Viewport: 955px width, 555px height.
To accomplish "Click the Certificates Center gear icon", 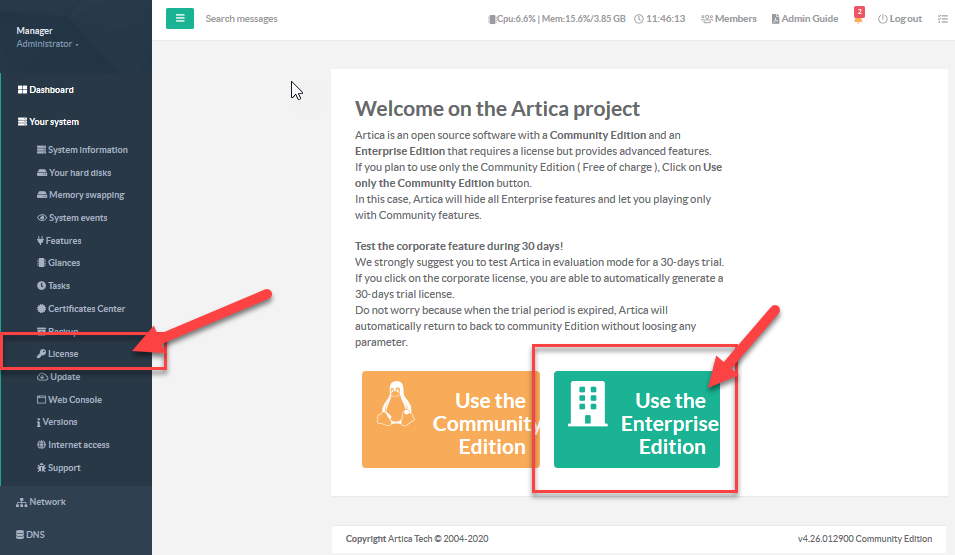I will tap(41, 309).
